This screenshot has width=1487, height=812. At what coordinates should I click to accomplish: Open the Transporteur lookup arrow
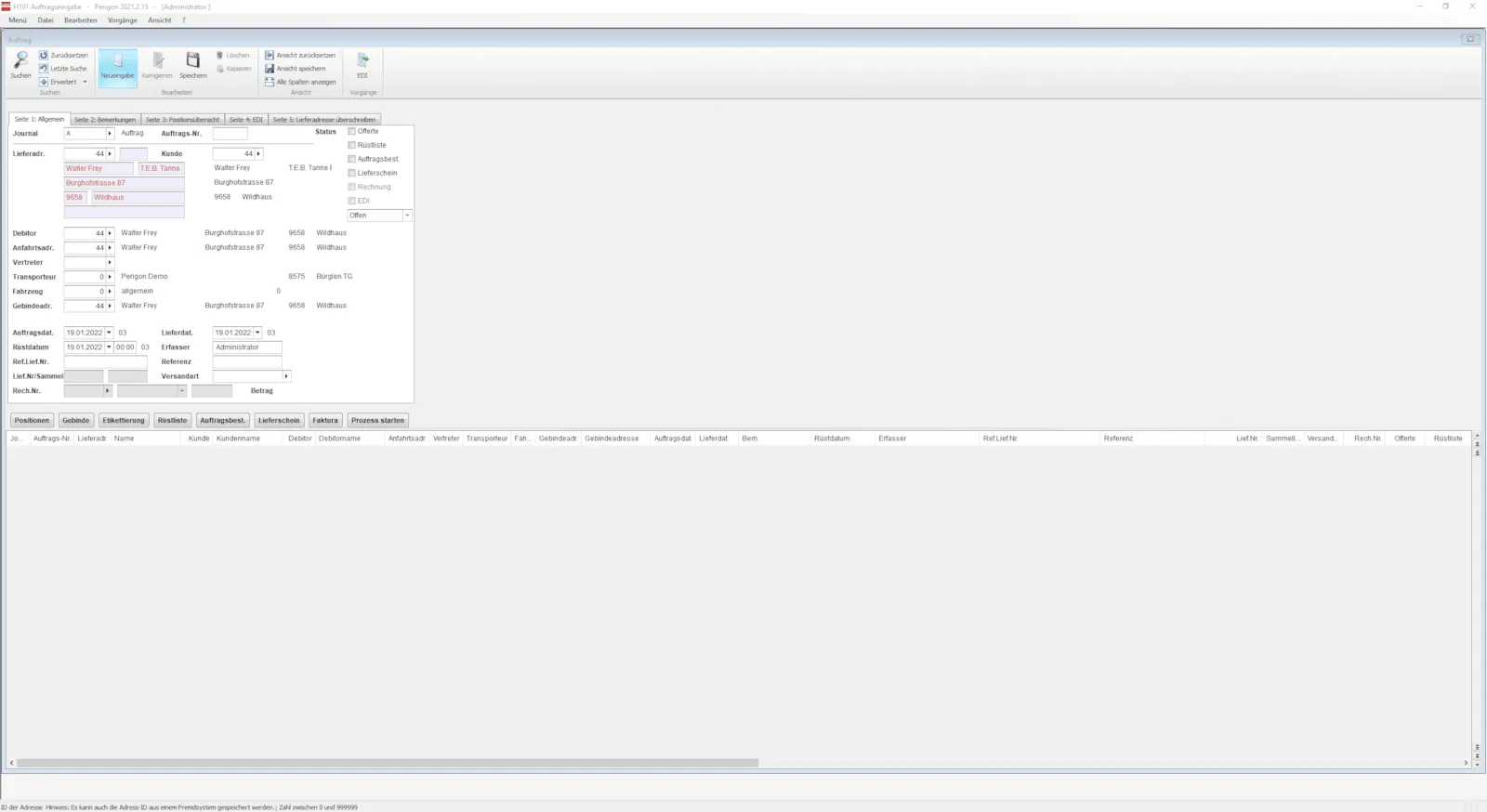110,277
